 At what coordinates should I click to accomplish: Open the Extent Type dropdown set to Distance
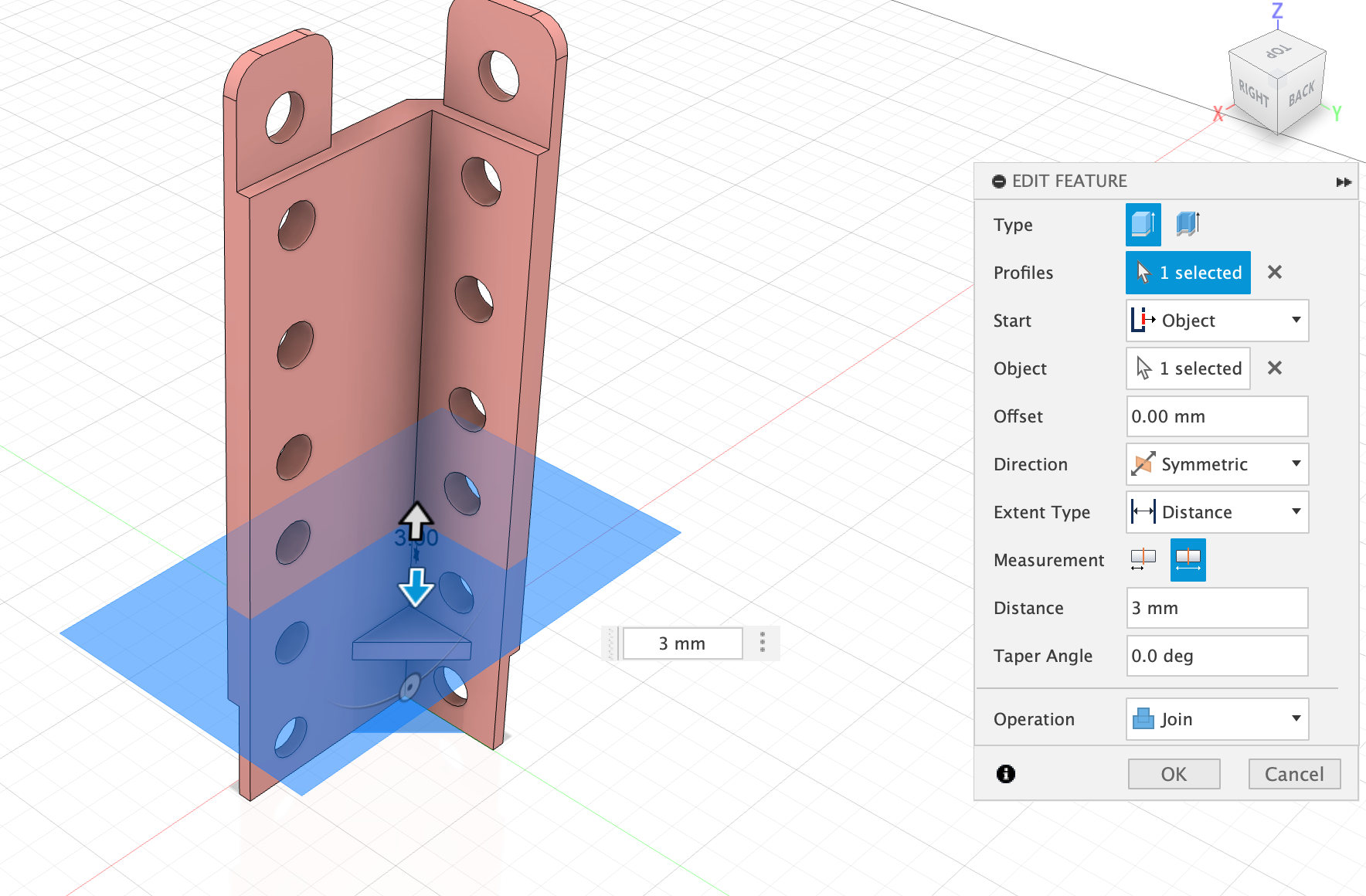[x=1217, y=512]
